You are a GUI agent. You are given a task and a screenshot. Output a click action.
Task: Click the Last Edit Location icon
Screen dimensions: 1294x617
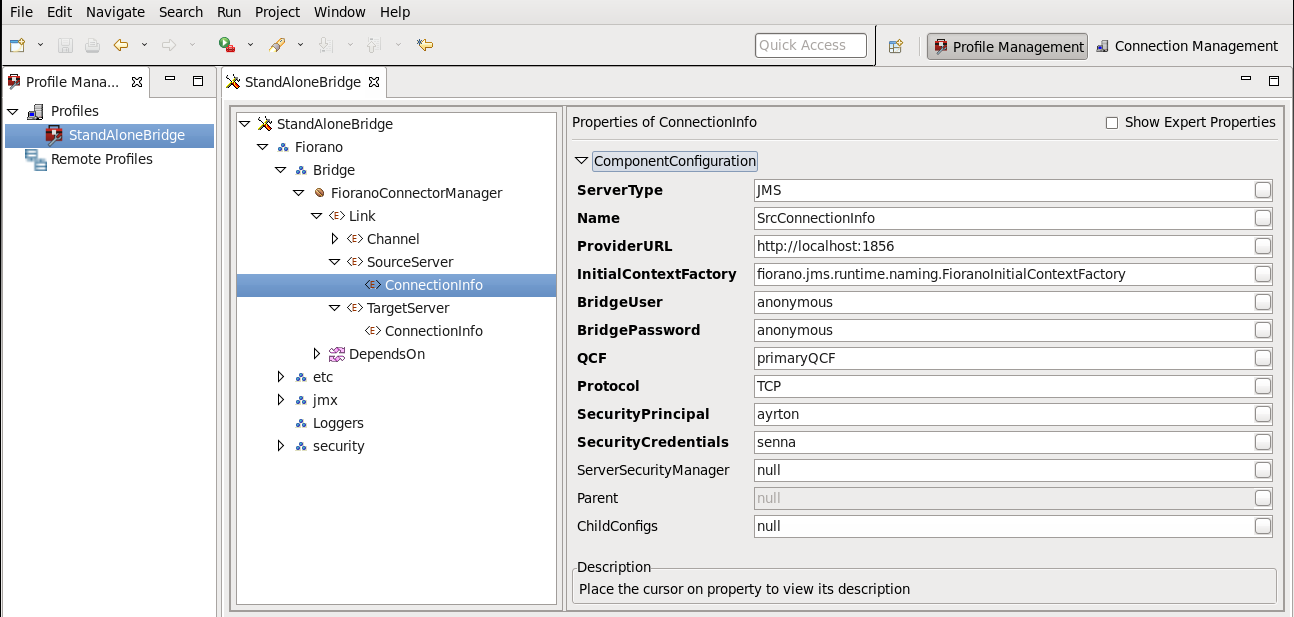tap(424, 45)
